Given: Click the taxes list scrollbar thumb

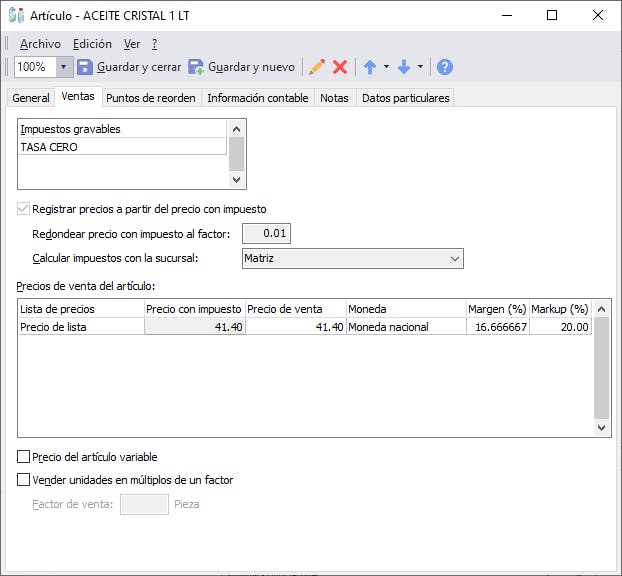Looking at the screenshot, I should coord(236,154).
